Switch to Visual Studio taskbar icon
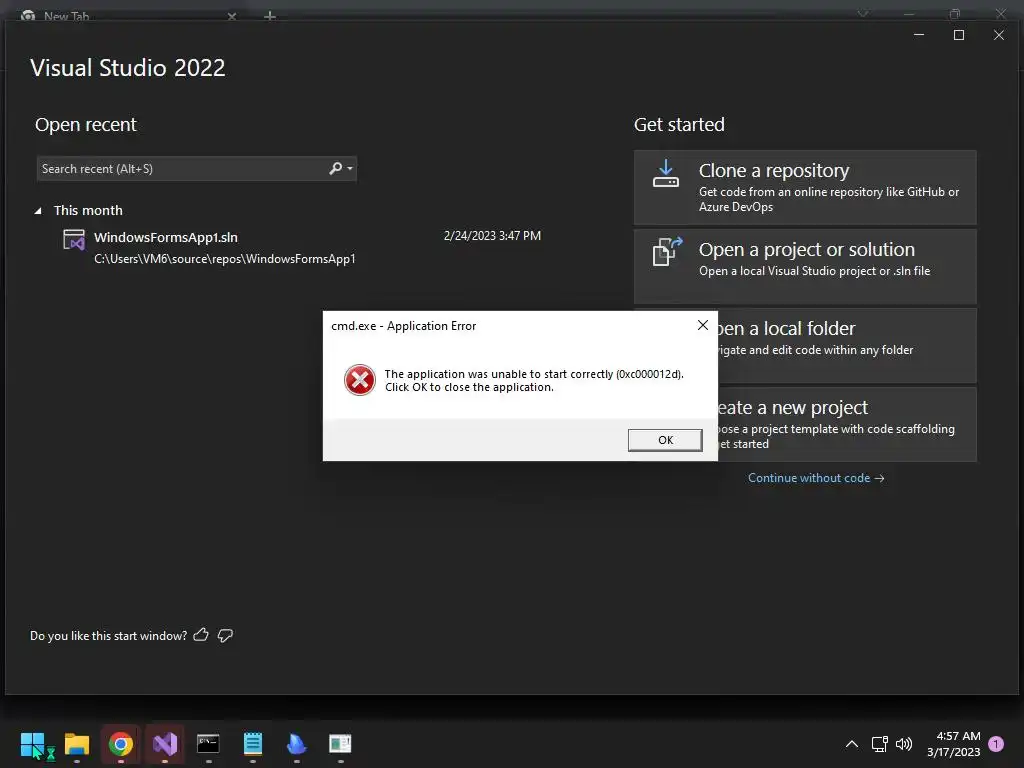The width and height of the screenshot is (1024, 768). 165,744
